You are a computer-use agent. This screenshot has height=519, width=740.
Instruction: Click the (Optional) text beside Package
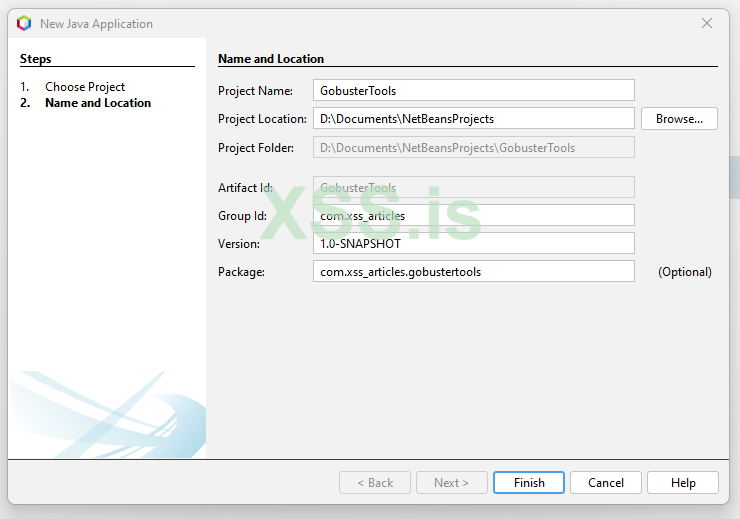coord(685,272)
